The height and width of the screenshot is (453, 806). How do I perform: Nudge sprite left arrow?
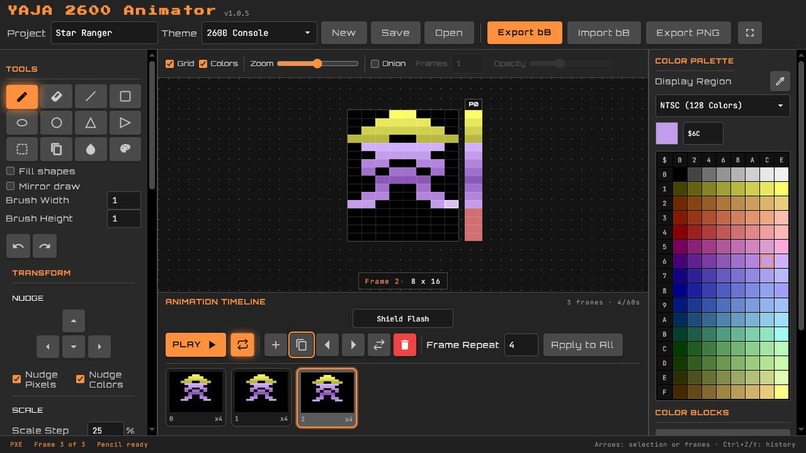point(48,347)
